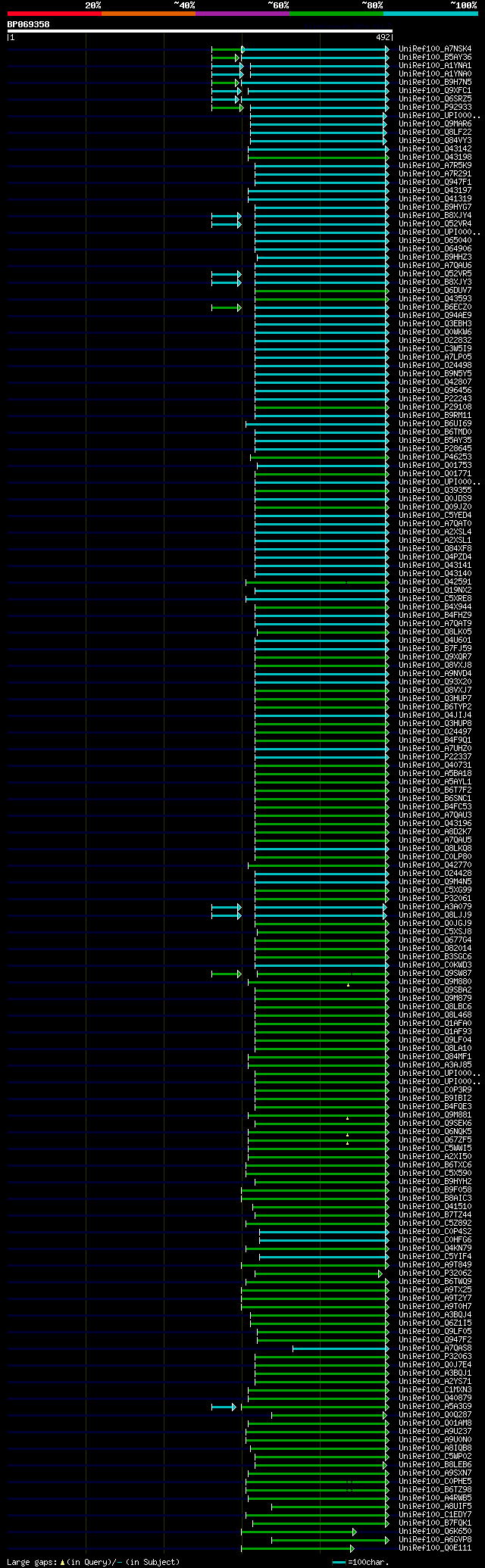Viewport: 485px width, 1568px height.
Task: Select label UniRef100_B9N5Y5
Action: coord(435,374)
